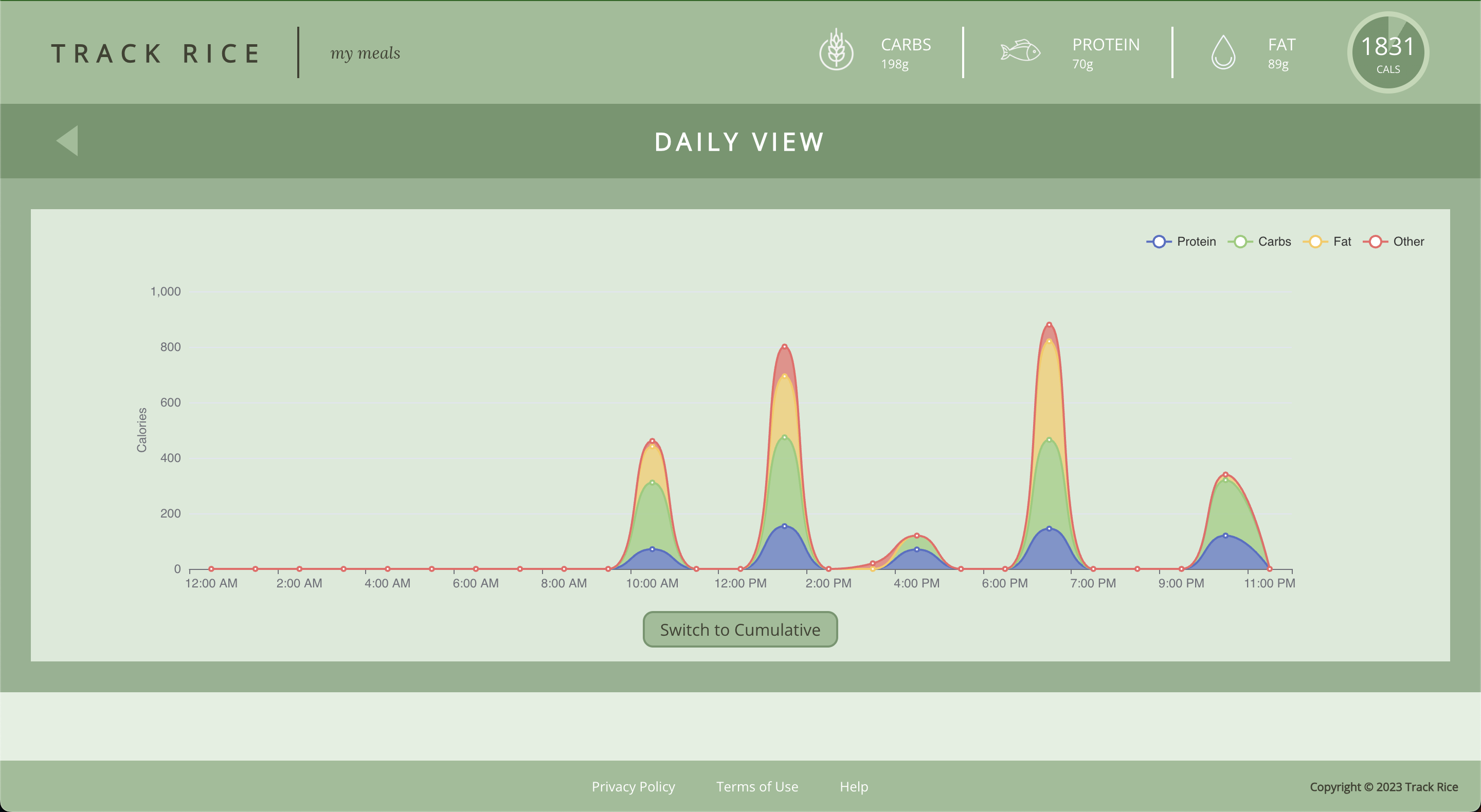The image size is (1481, 812).
Task: Click the 1831 CALS circle
Action: (1388, 52)
